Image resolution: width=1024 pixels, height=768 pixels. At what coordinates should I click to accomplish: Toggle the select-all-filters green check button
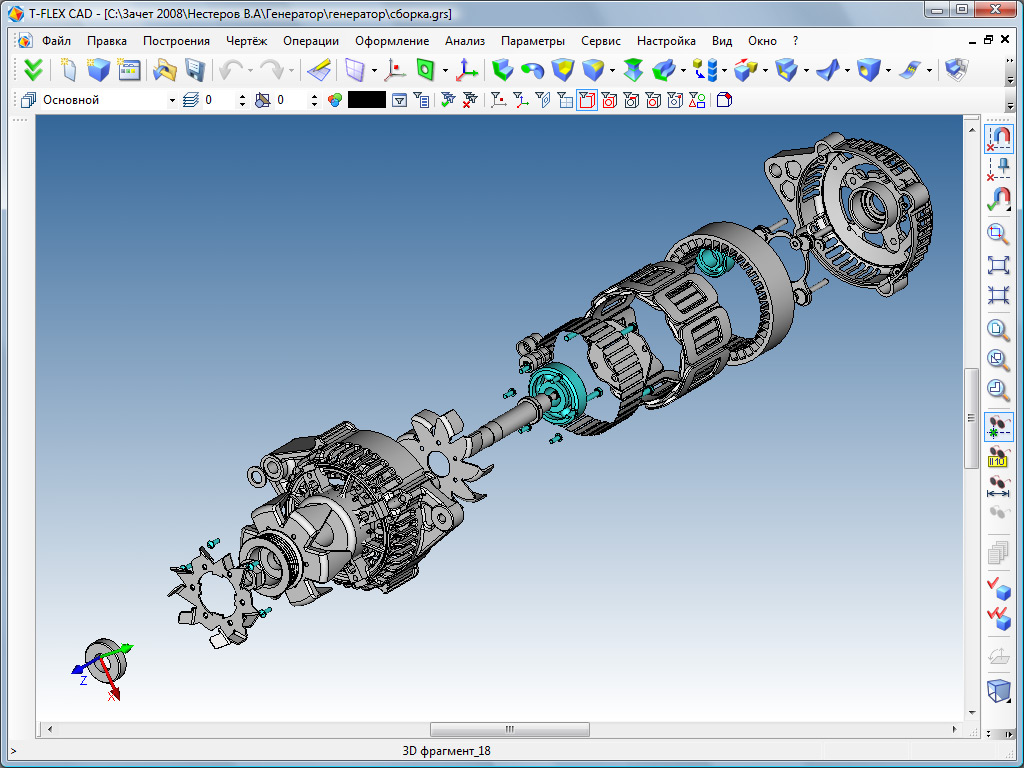[448, 100]
